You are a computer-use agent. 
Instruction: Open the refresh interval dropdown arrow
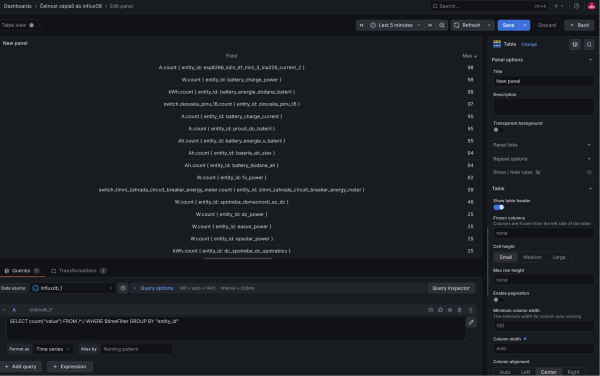pos(489,25)
